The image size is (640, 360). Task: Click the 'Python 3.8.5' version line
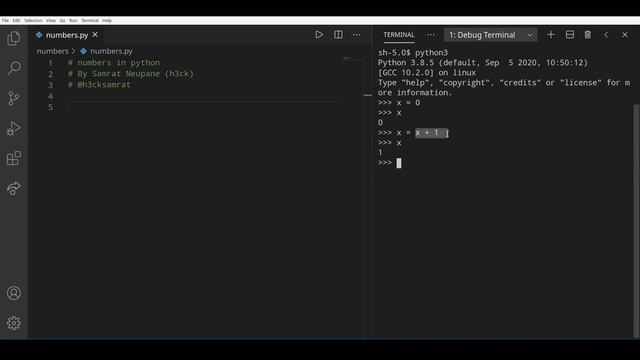482,62
